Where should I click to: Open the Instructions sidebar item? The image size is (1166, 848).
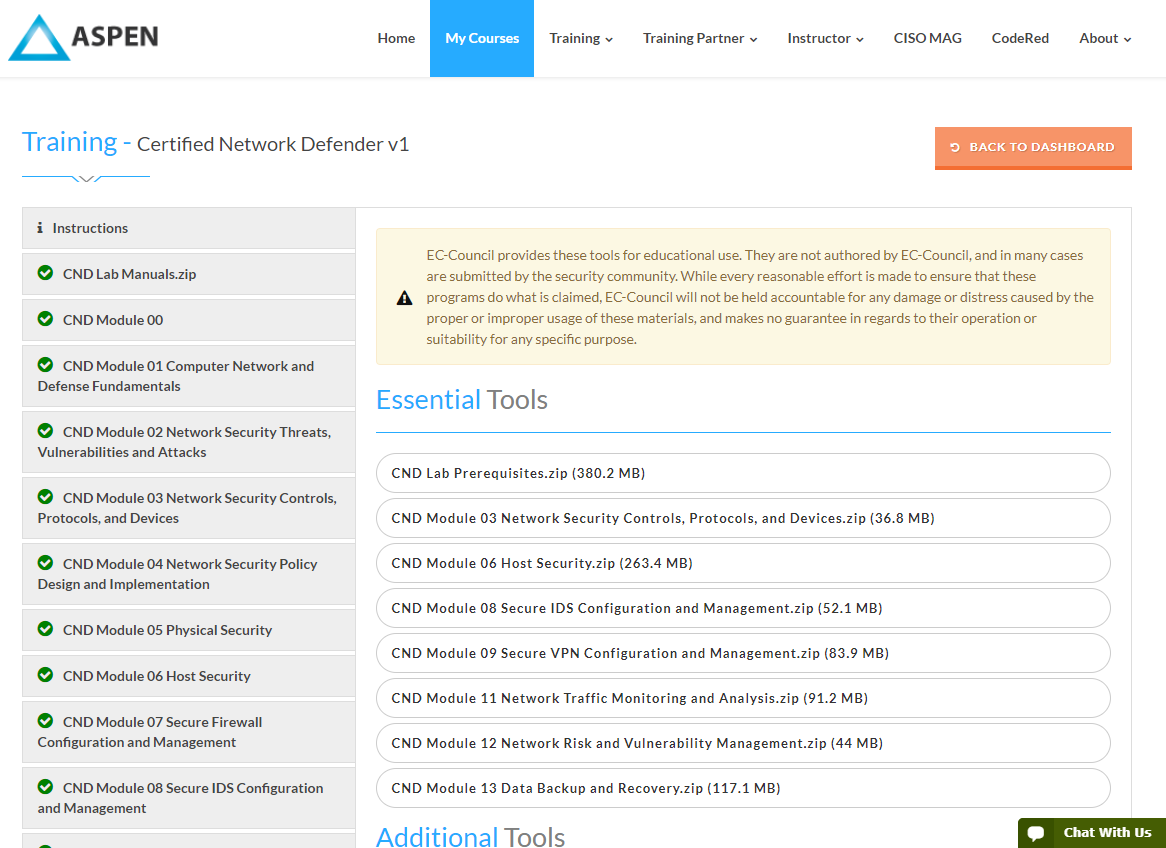pos(189,228)
